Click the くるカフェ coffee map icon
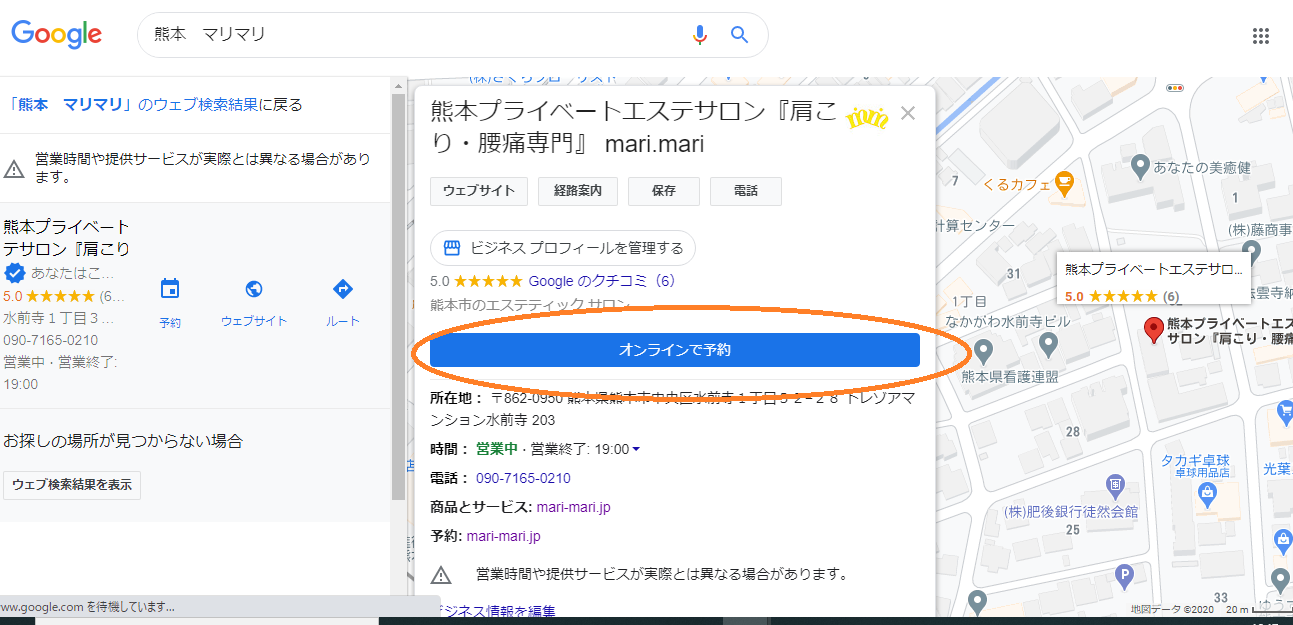Viewport: 1293px width, 625px height. click(x=1063, y=183)
